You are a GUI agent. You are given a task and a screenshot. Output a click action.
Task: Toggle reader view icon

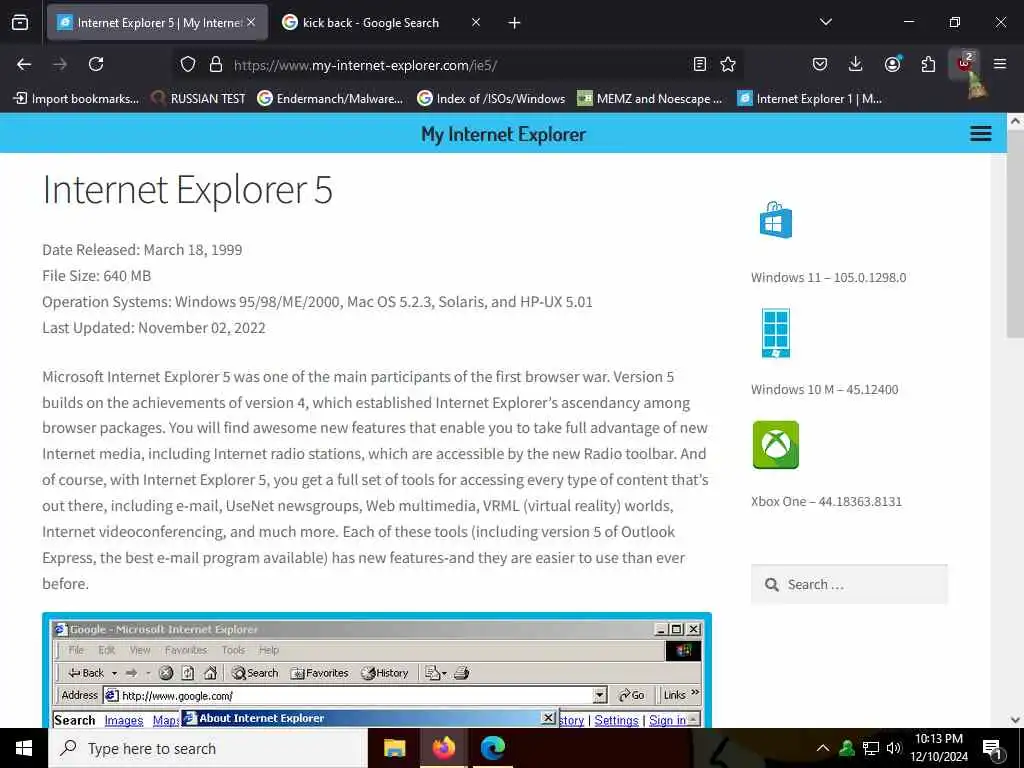click(699, 64)
